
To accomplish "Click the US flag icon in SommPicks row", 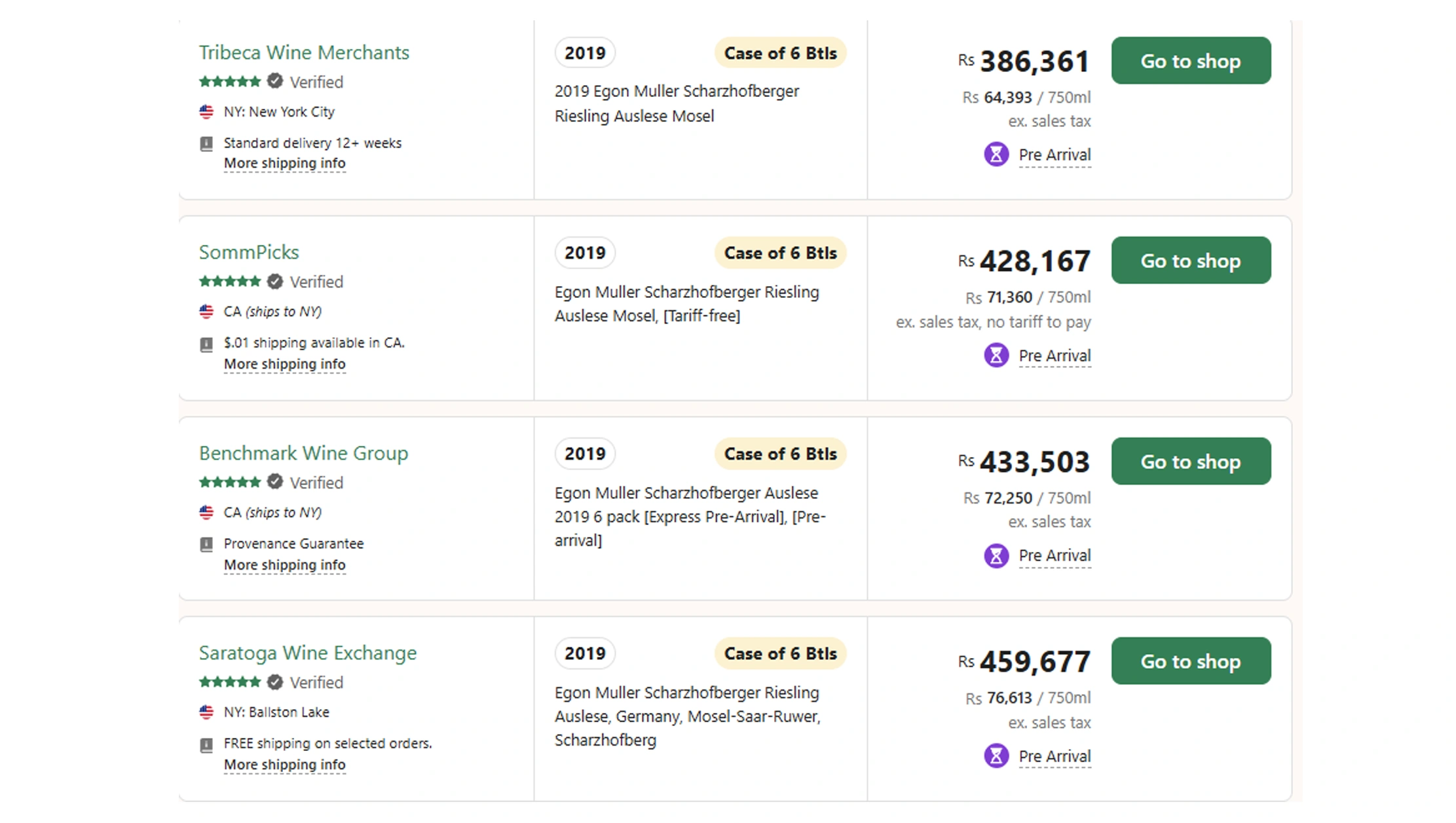I will 206,312.
